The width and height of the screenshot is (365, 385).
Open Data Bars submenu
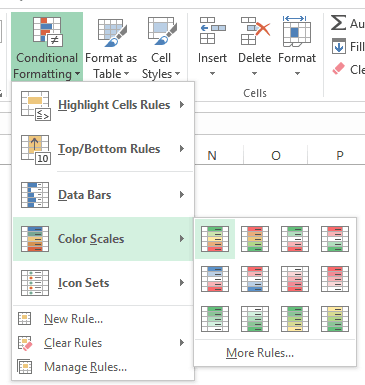(103, 195)
